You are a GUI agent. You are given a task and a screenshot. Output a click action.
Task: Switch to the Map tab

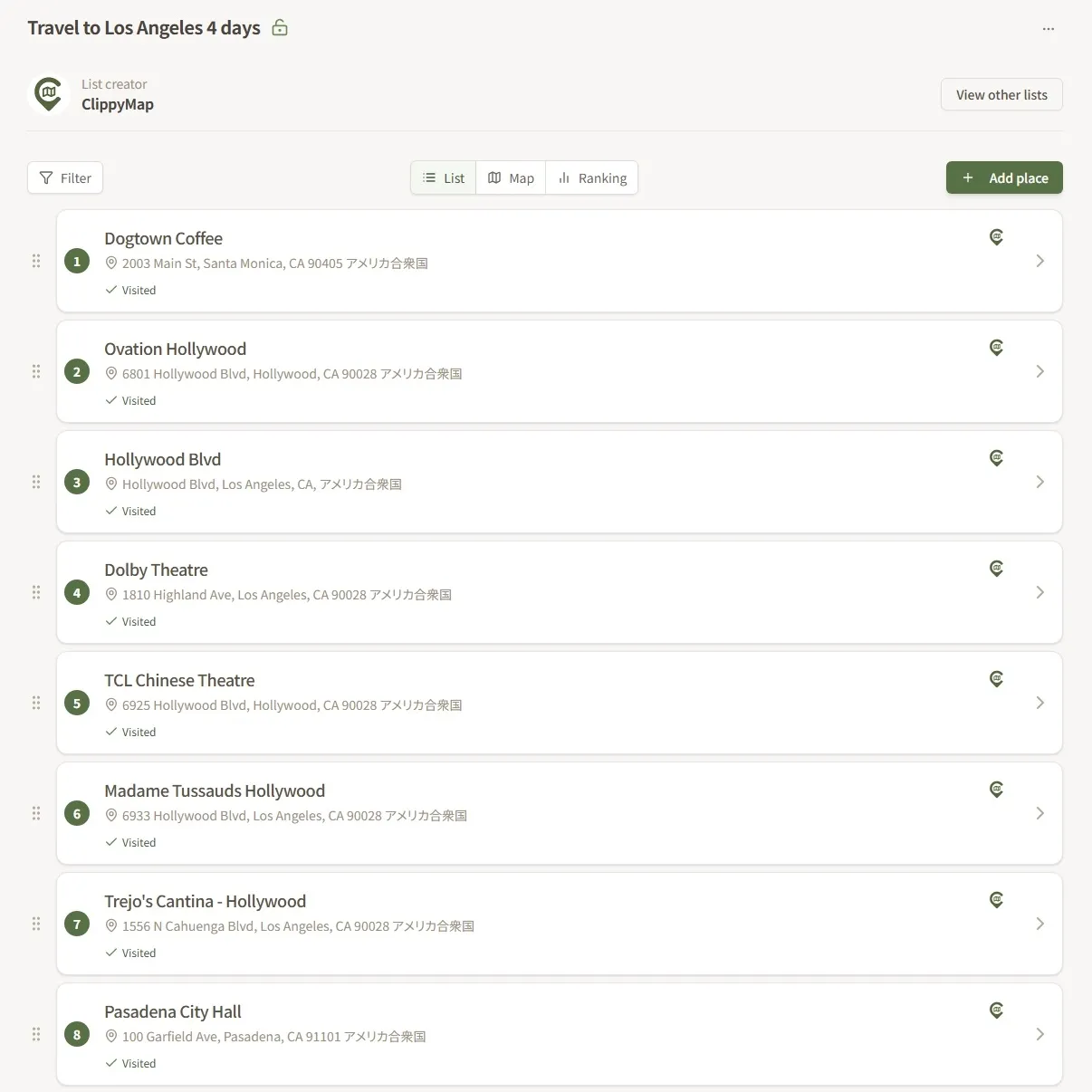[x=511, y=177]
